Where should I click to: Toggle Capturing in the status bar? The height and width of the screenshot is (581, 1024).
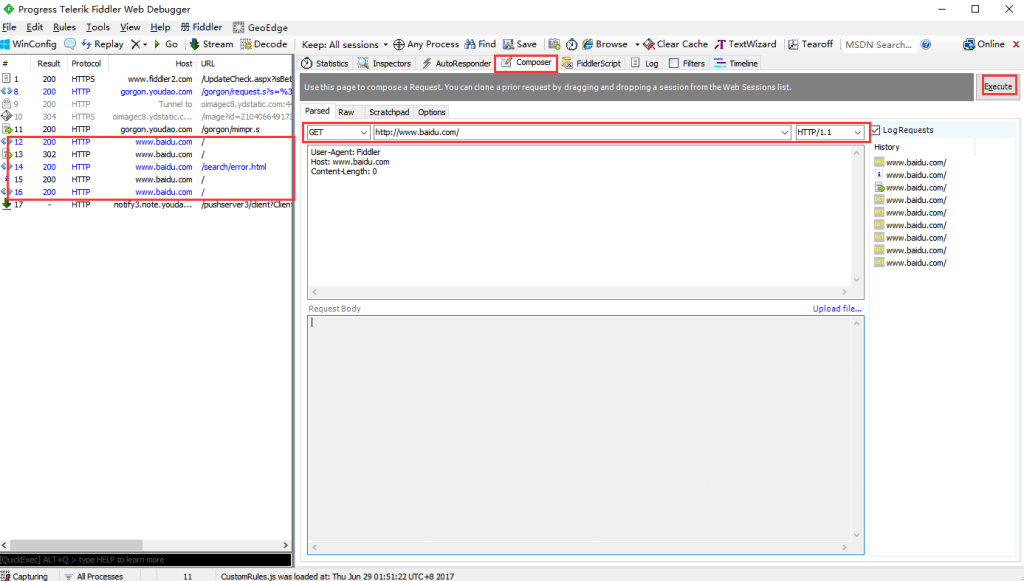tap(24, 576)
